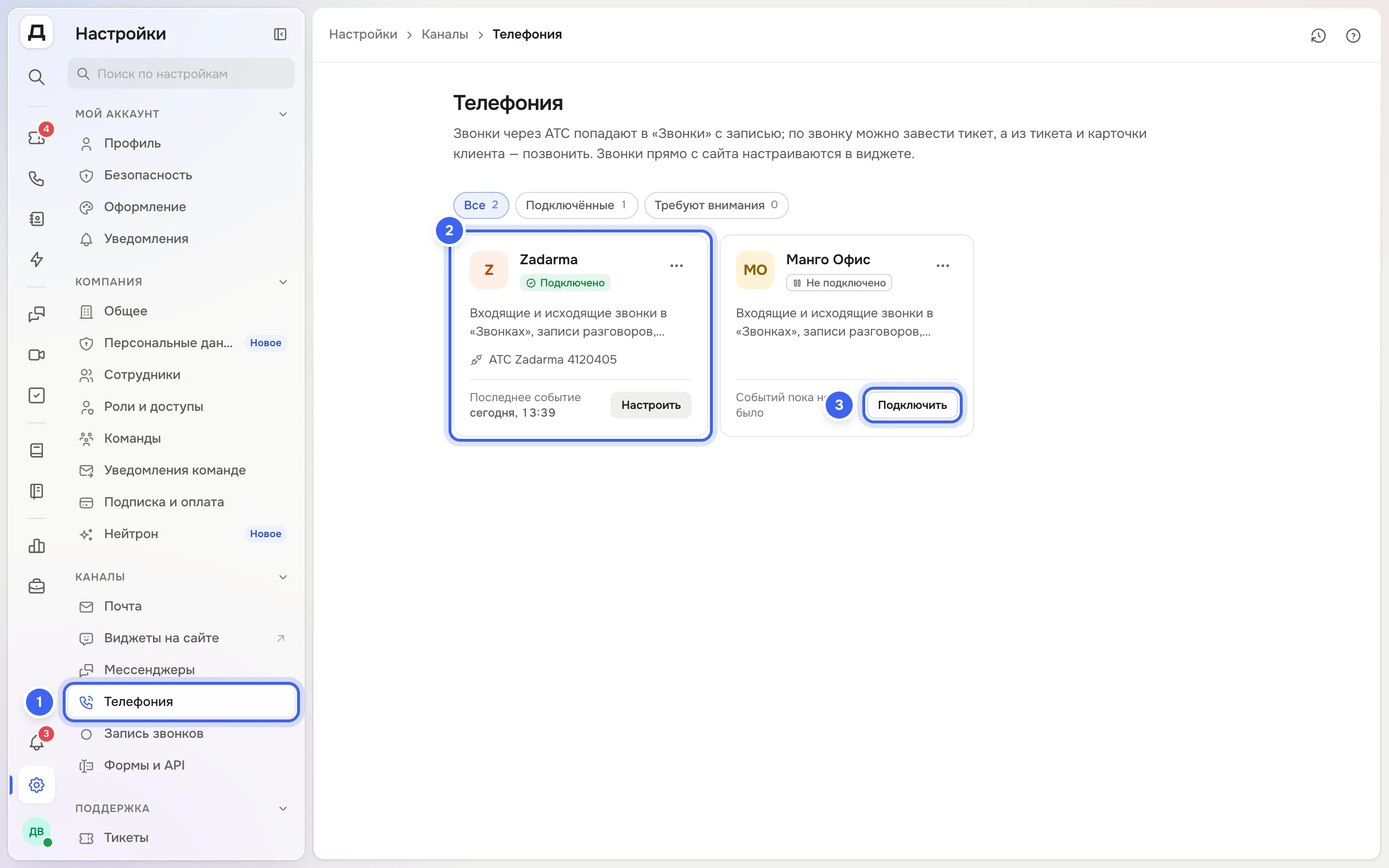Collapse the МОЙ АККАУНТ section
This screenshot has width=1389, height=868.
click(283, 114)
